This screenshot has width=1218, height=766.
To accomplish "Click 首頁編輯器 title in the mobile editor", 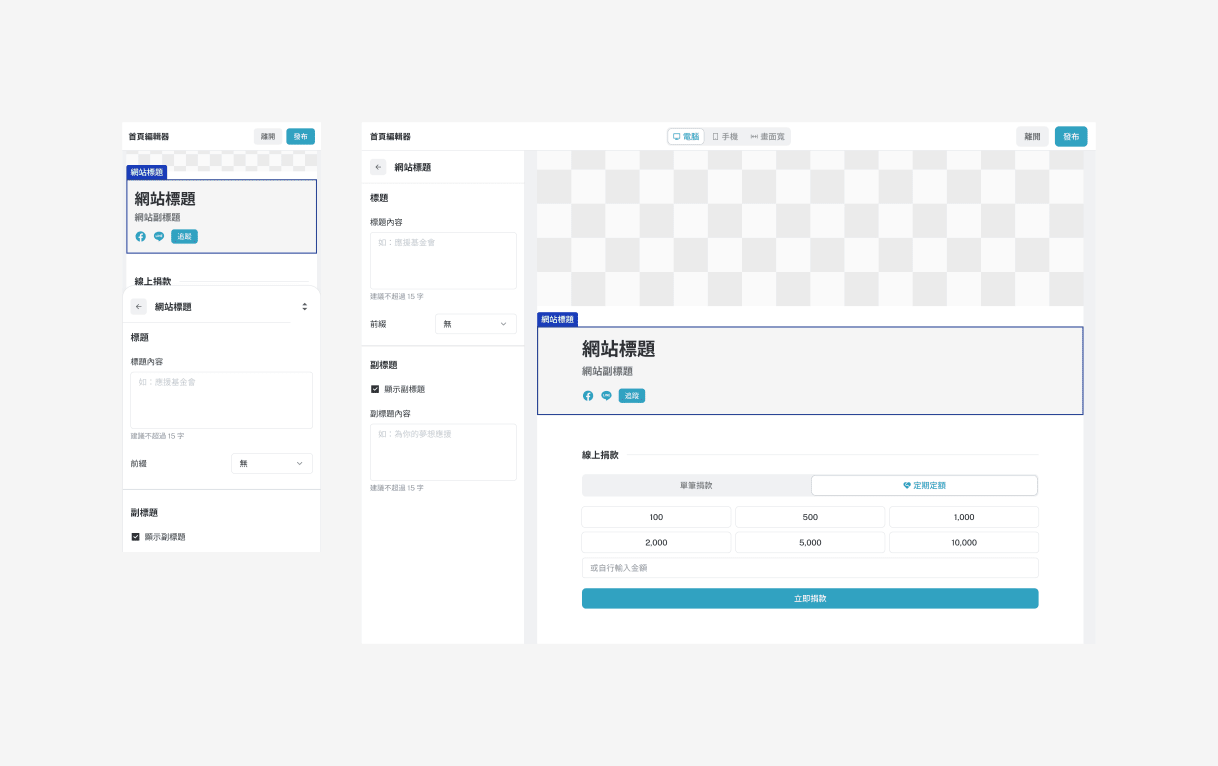I will coord(149,137).
